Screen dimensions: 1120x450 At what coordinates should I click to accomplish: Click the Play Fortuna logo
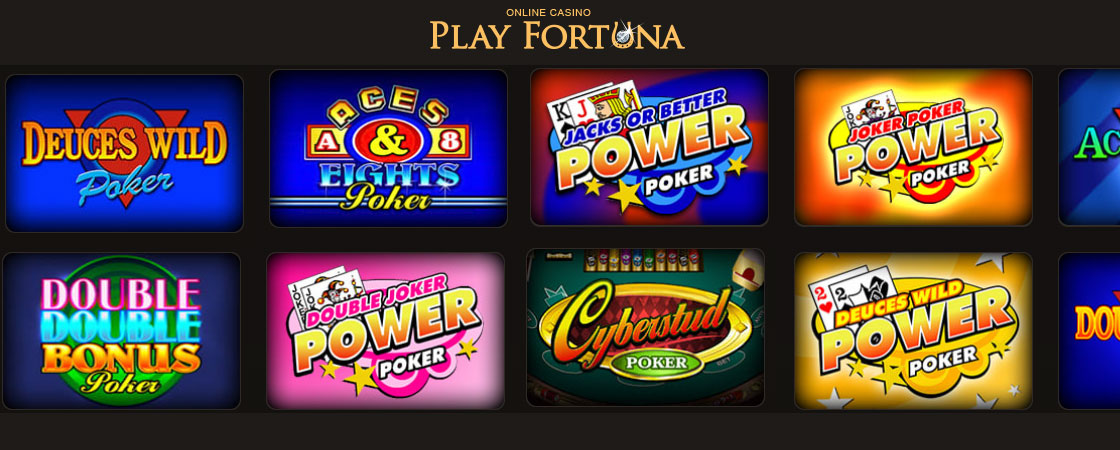556,29
